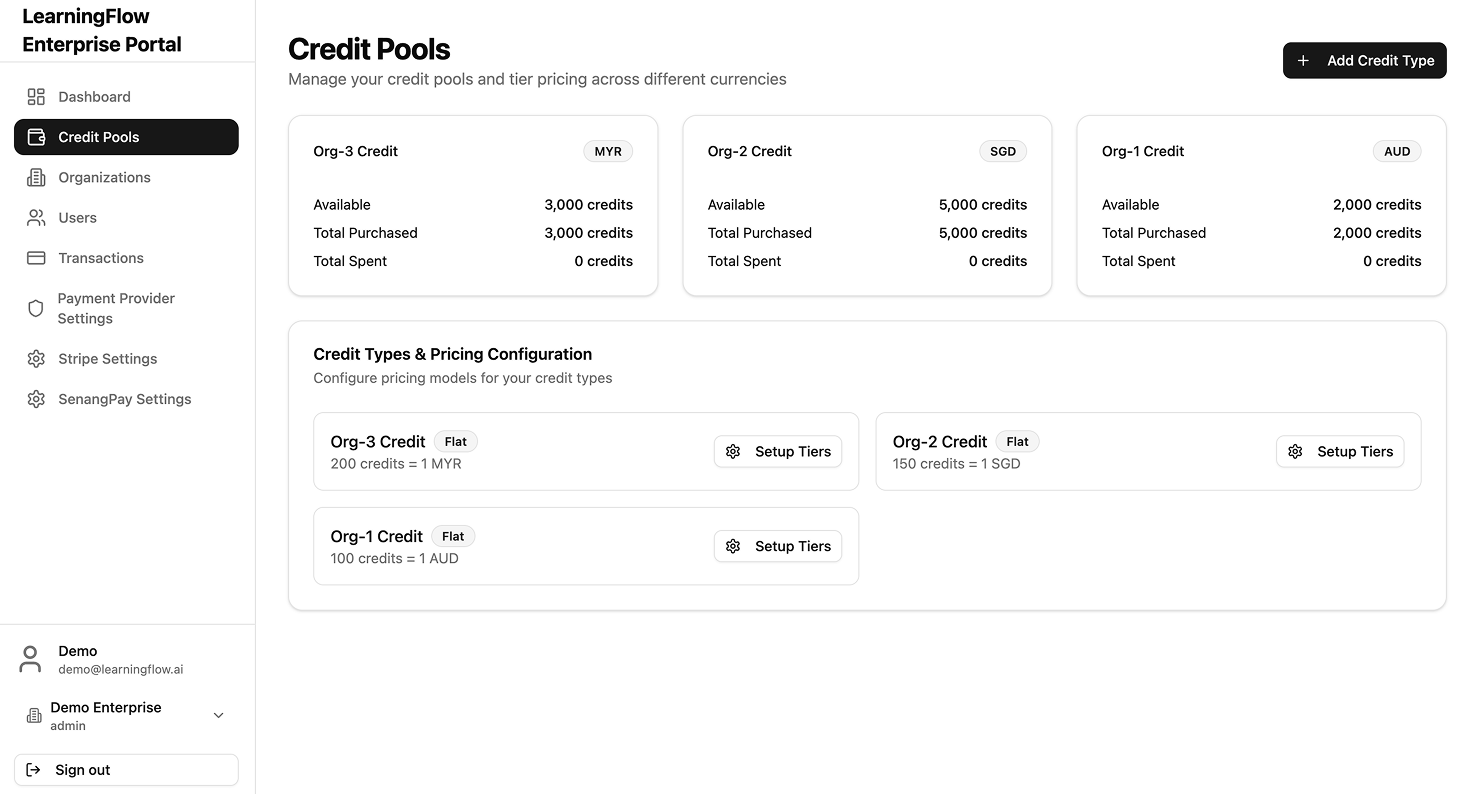This screenshot has height=794, width=1467.
Task: Click the sign out arrow icon
Action: pyautogui.click(x=33, y=769)
